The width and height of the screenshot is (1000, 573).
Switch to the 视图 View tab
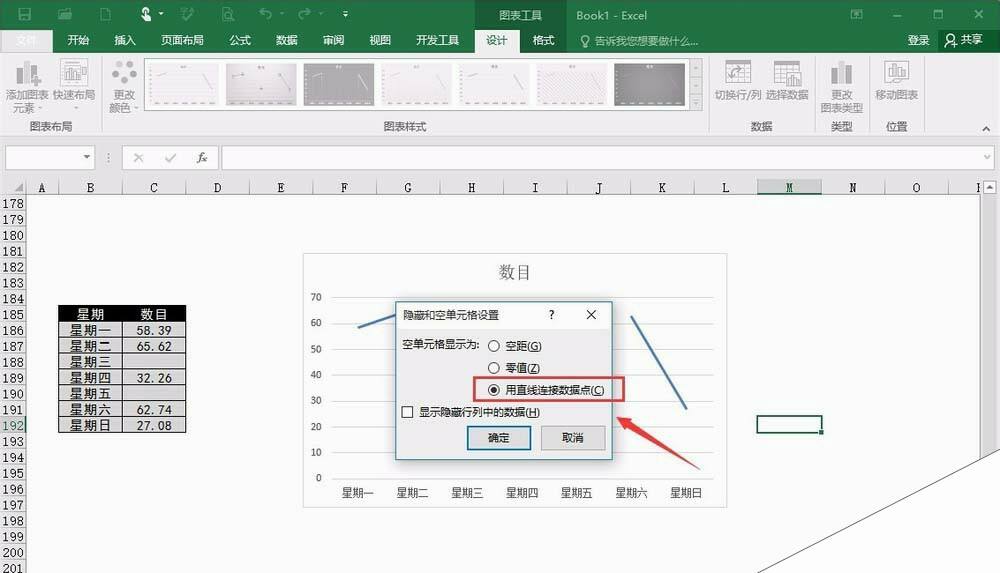(379, 40)
